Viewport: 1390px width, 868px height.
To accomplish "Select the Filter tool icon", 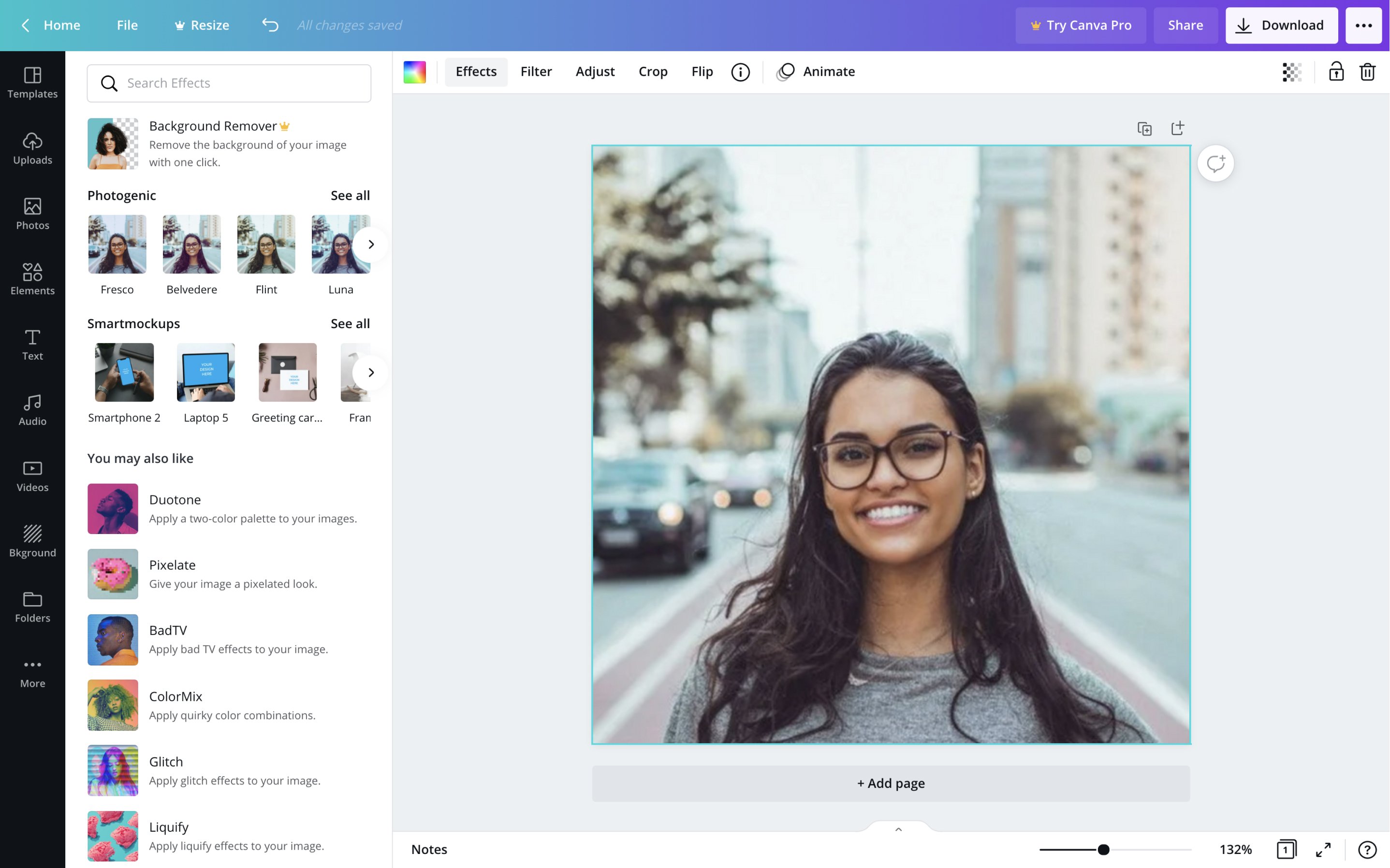I will pyautogui.click(x=536, y=71).
